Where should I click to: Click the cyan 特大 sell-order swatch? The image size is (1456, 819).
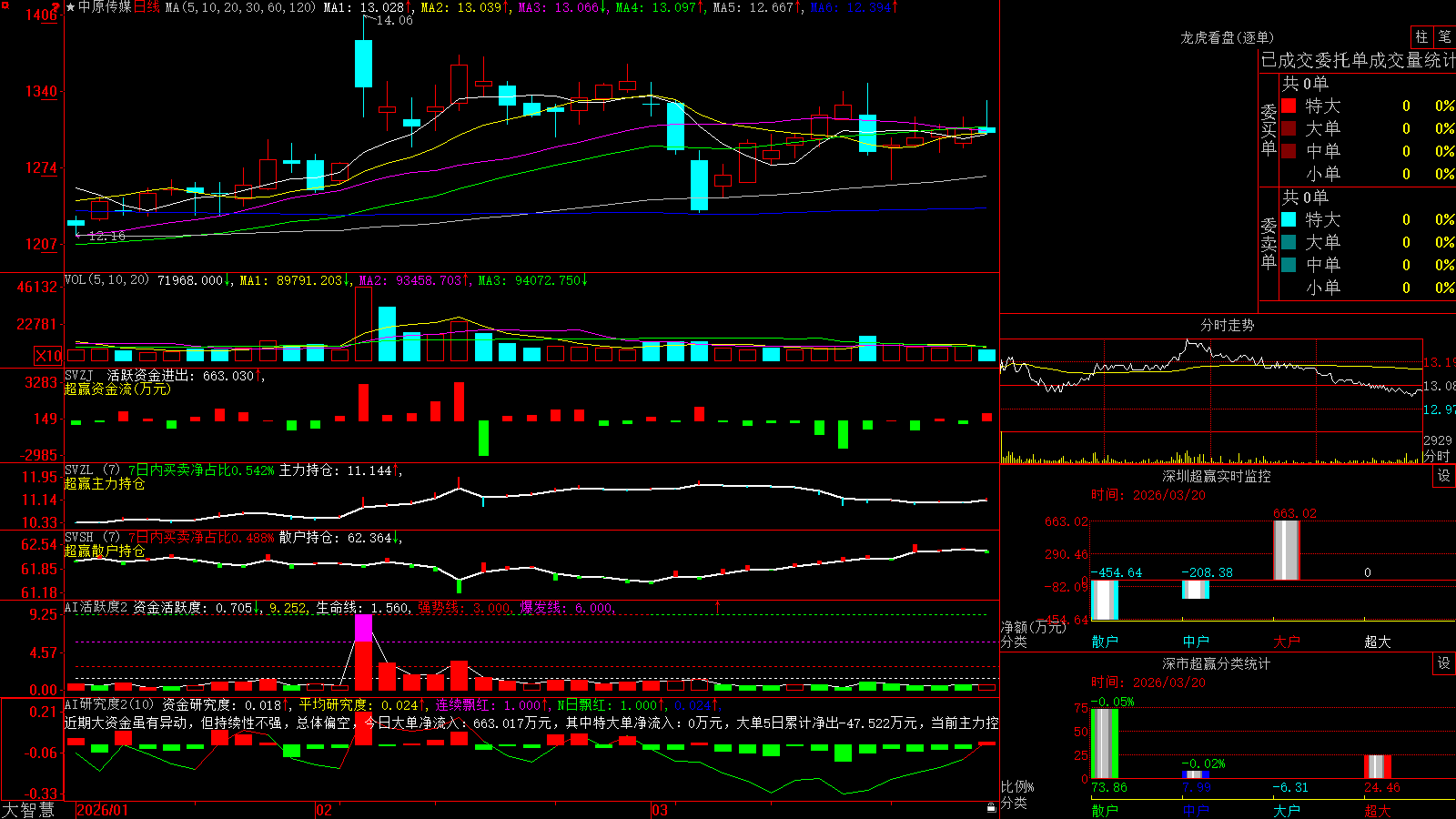click(1289, 219)
